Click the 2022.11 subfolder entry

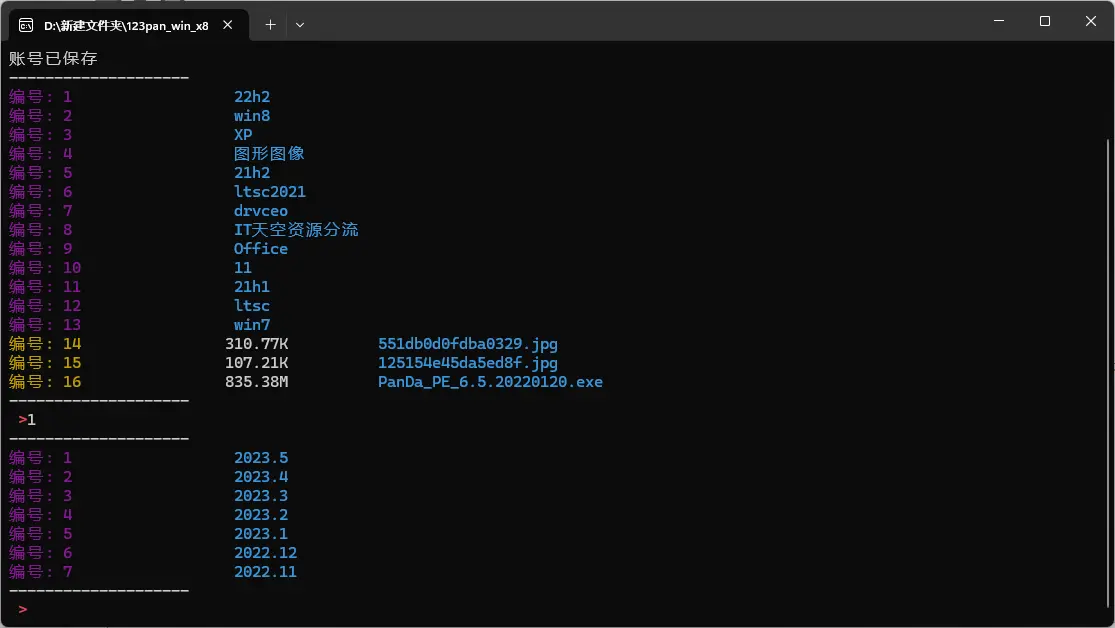(265, 572)
